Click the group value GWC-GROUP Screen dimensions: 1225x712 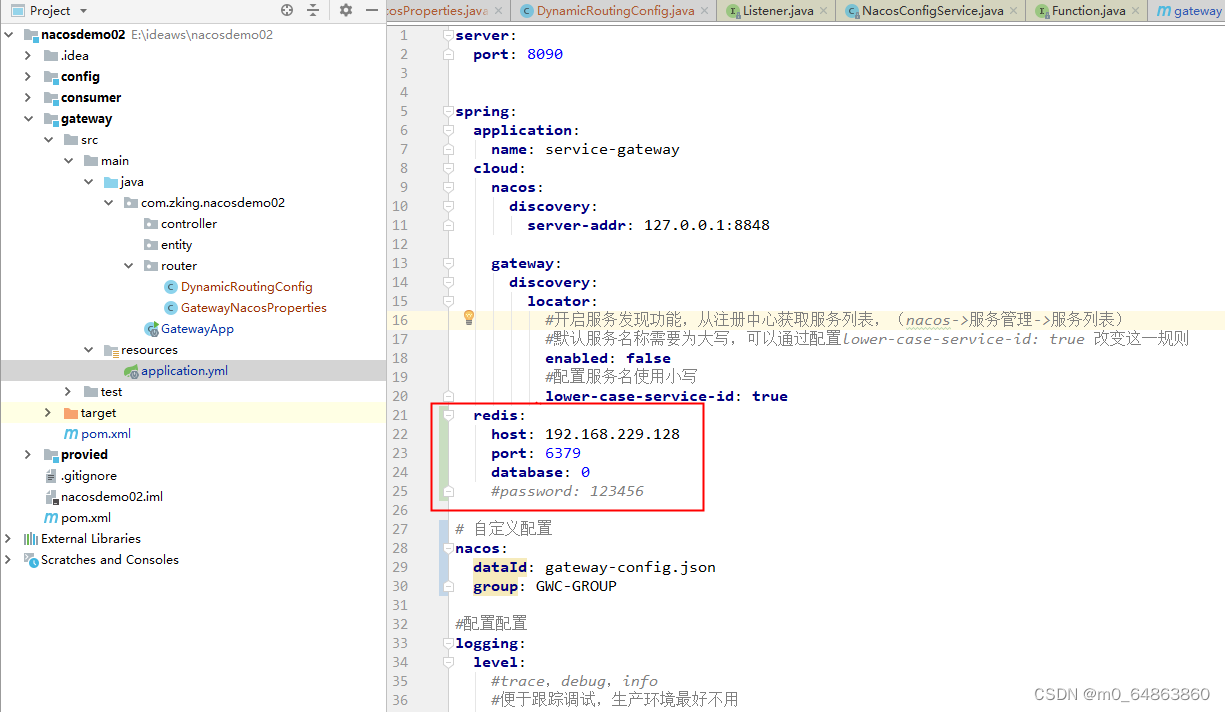[576, 586]
